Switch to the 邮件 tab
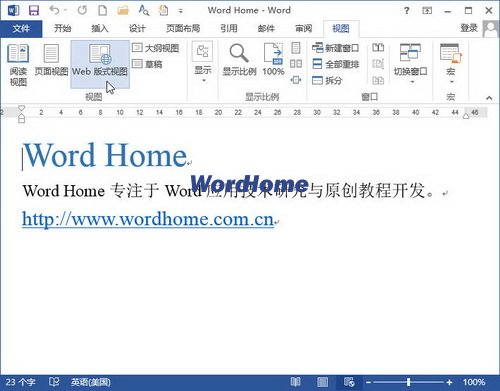The image size is (500, 391). 266,28
